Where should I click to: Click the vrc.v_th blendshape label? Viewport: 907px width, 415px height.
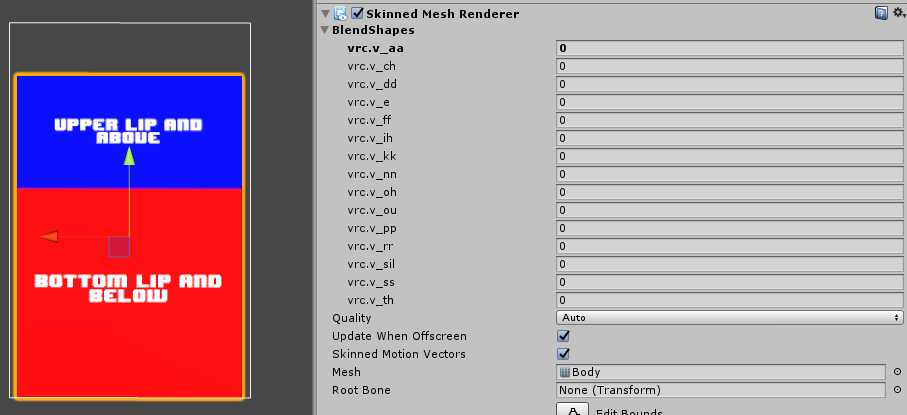370,300
